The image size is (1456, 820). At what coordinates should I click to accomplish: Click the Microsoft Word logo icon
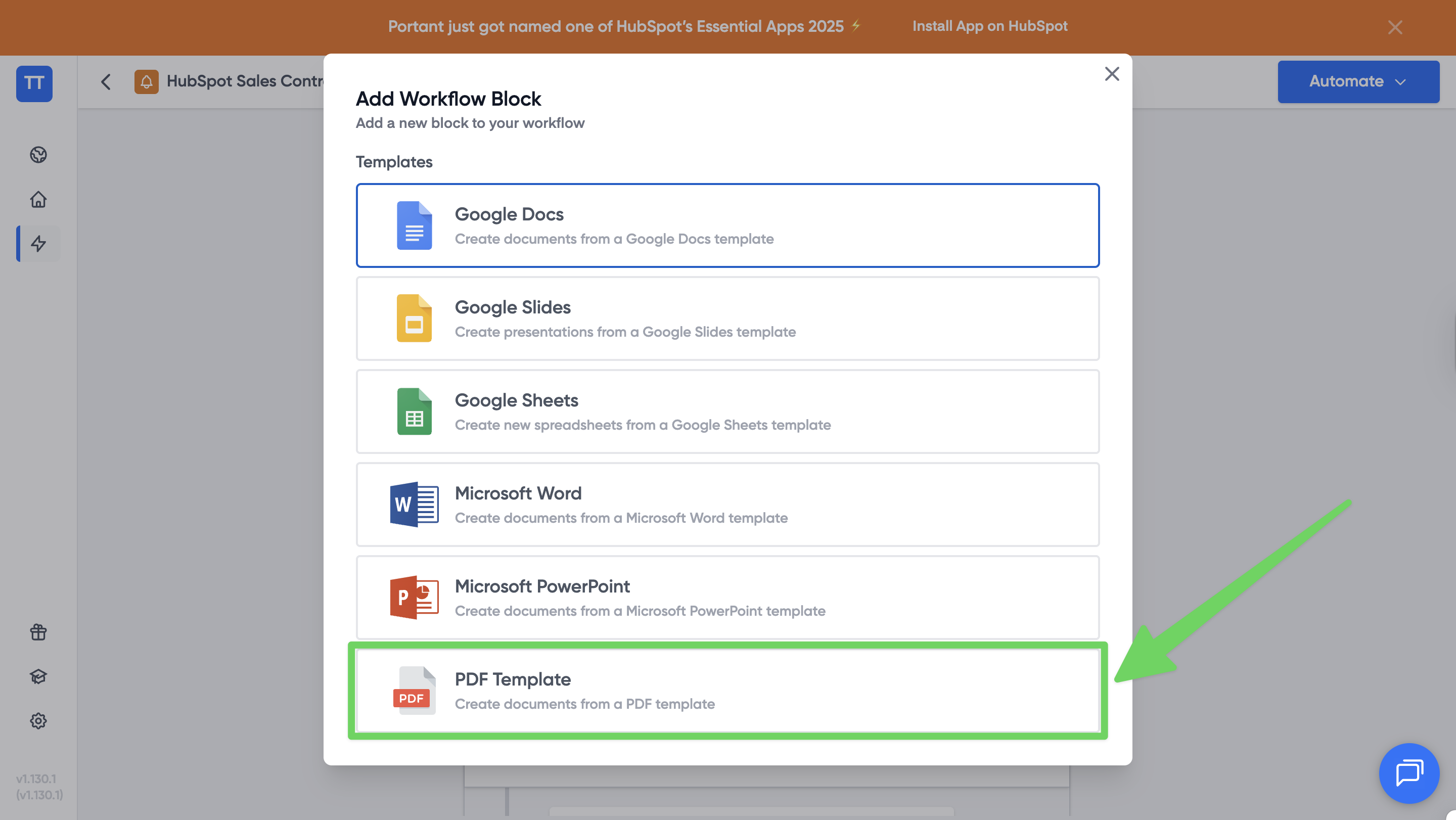415,504
